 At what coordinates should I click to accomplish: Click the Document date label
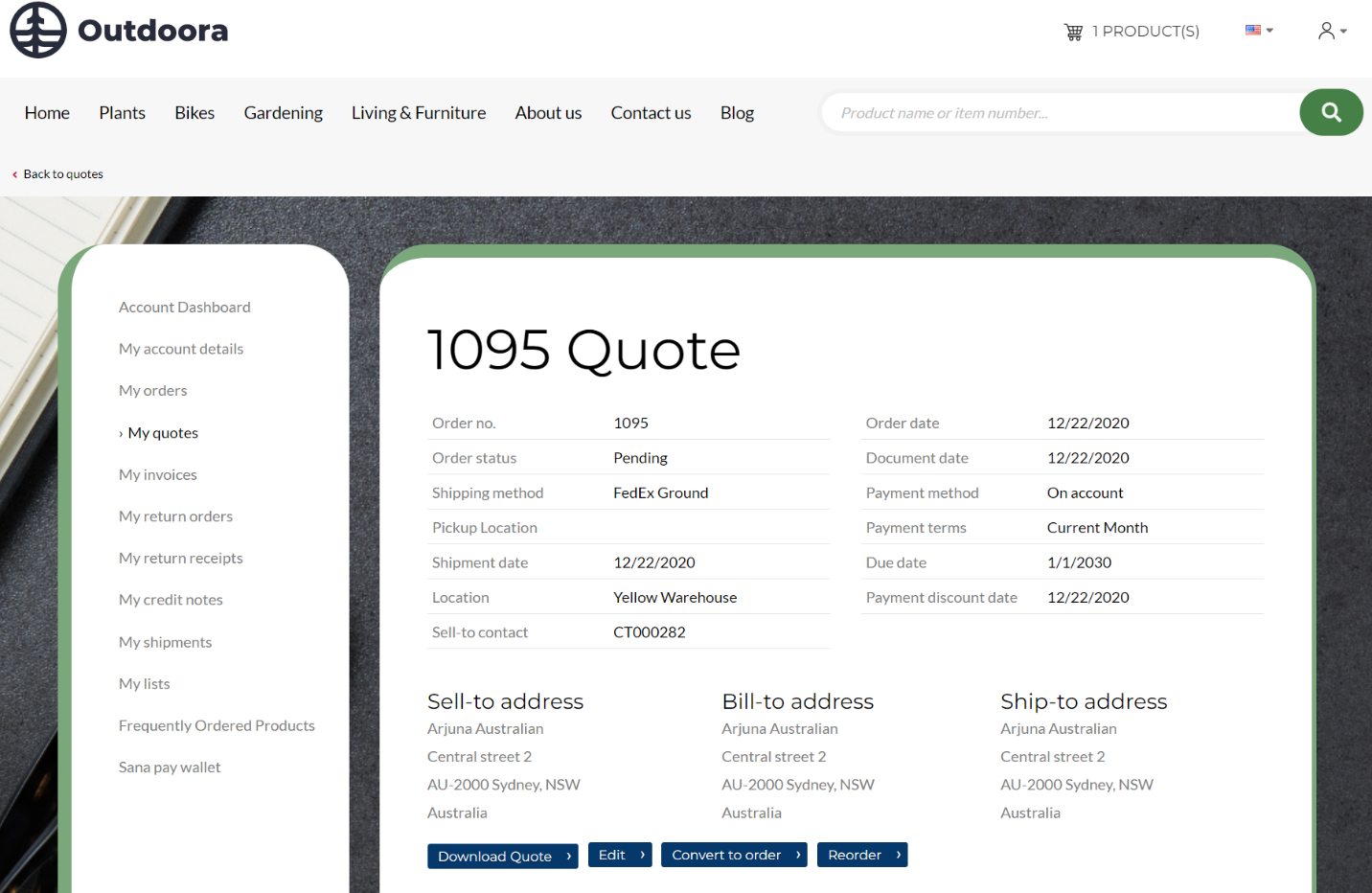917,458
